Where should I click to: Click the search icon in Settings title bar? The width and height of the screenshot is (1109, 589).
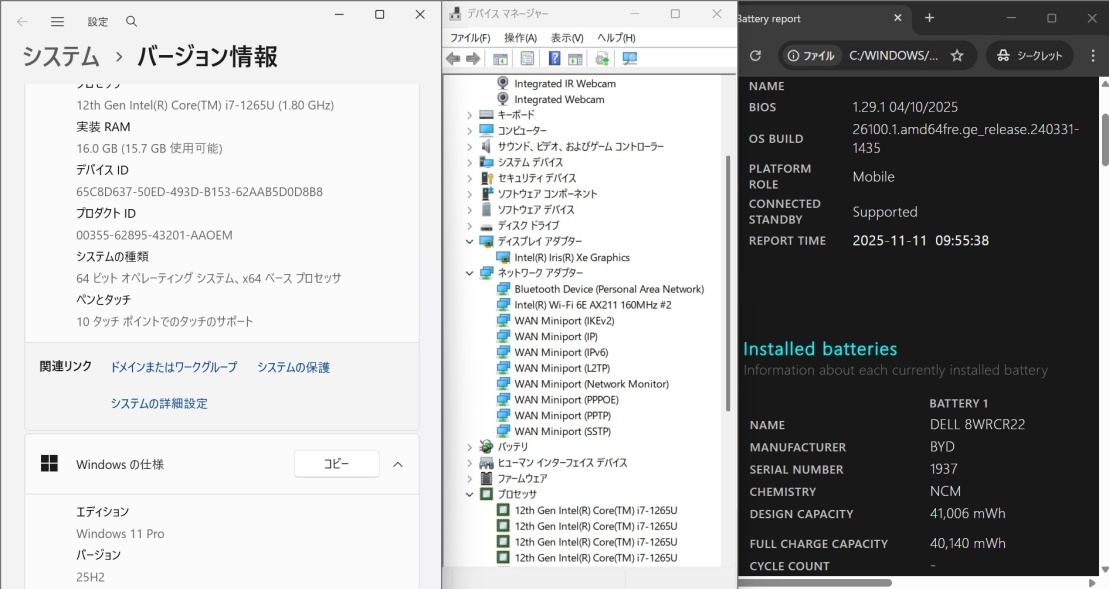(131, 21)
